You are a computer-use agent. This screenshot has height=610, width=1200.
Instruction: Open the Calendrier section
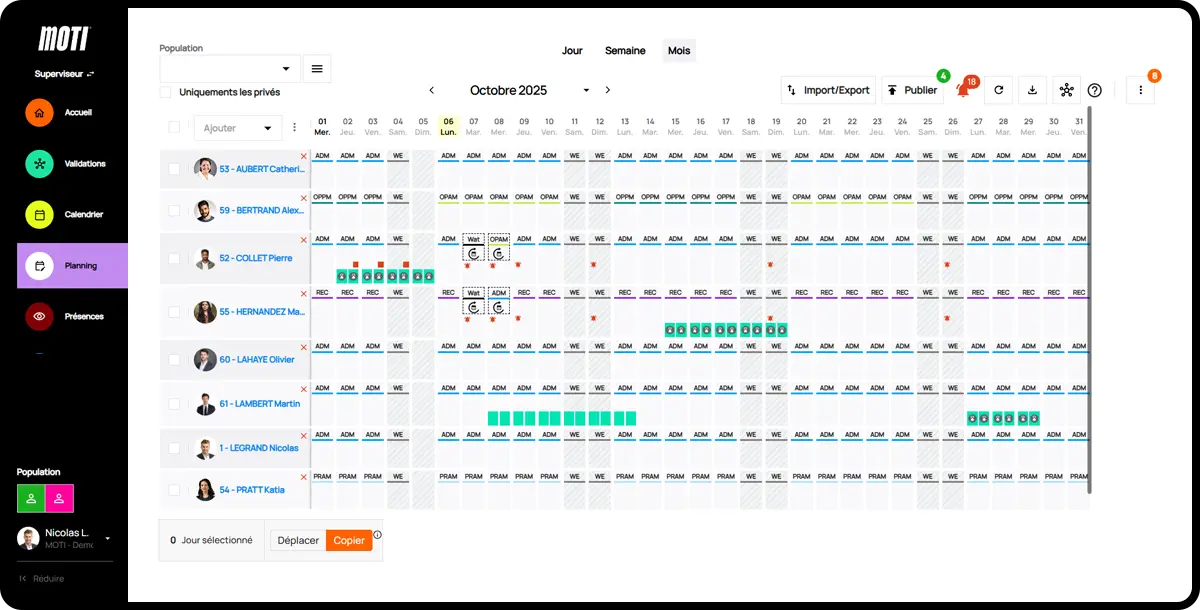click(63, 214)
